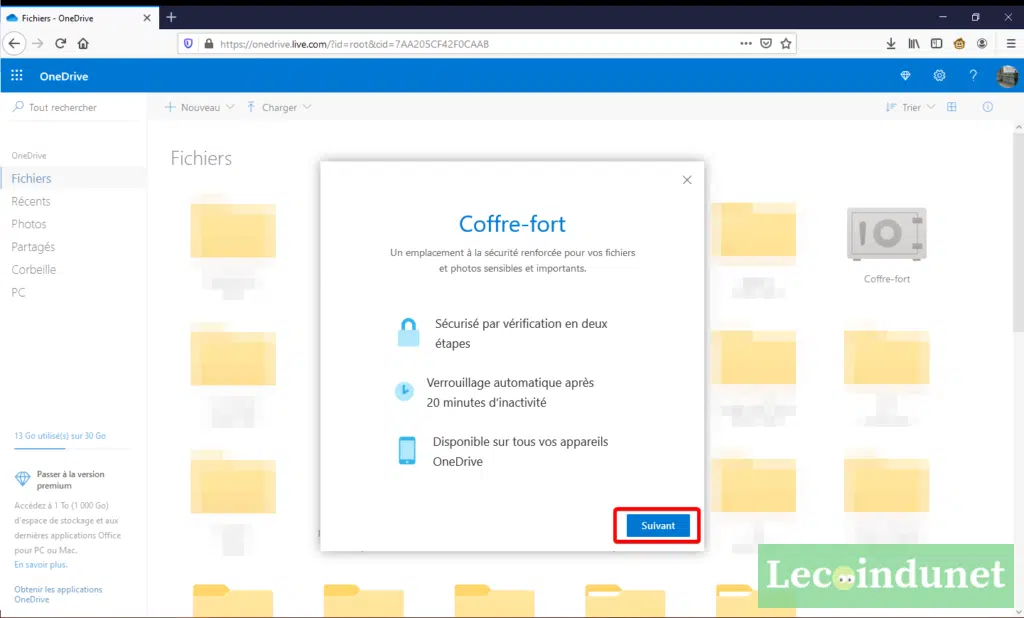Reload the page with the refresh icon
Screen dimensions: 1024x618
point(61,44)
